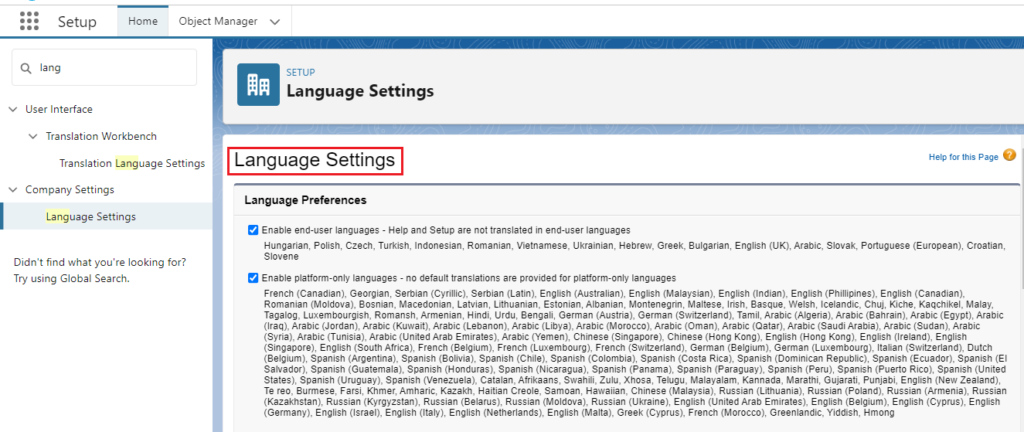Toggle Enable end-user languages checkbox

(253, 230)
